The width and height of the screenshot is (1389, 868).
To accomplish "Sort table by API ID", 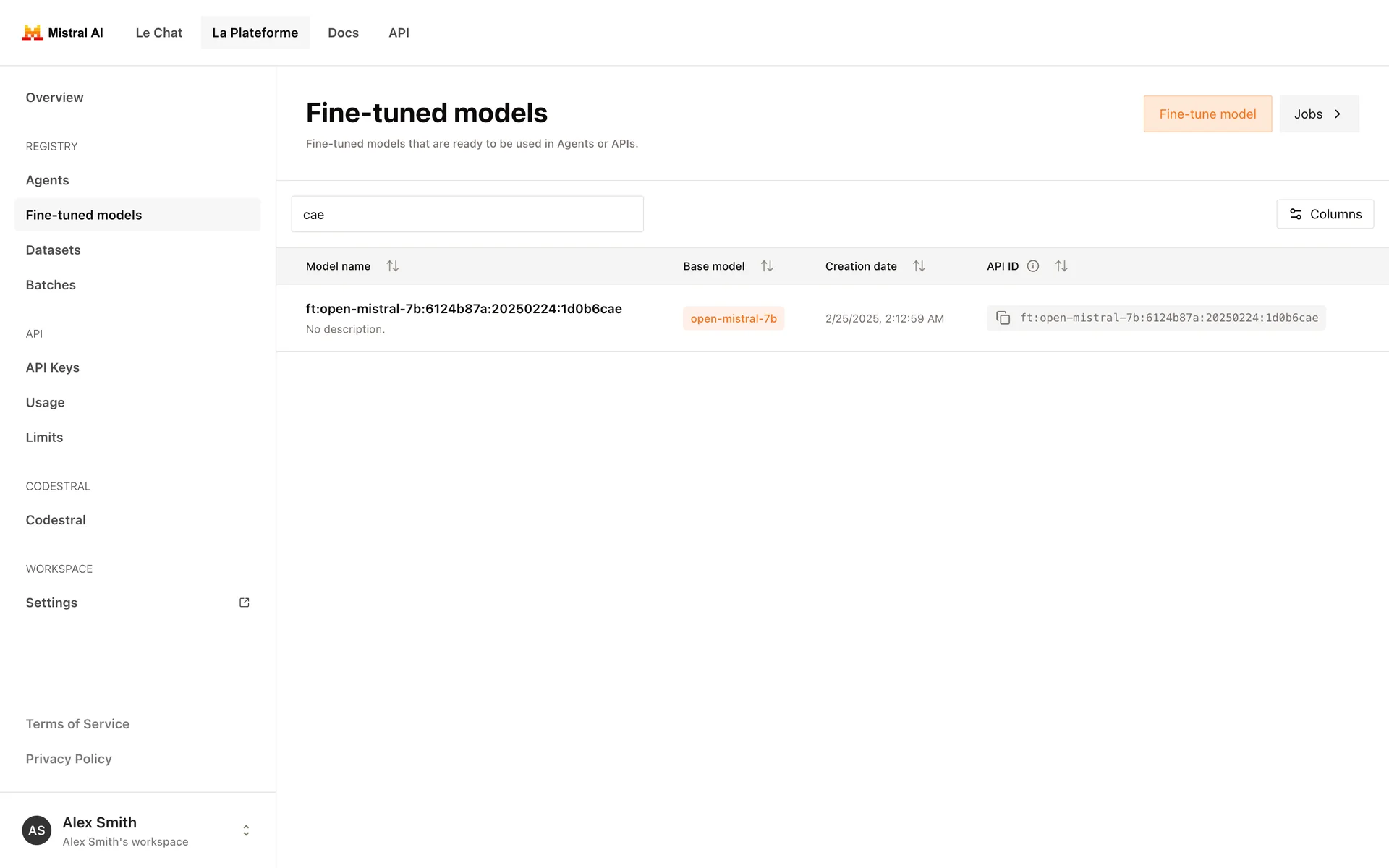I will pos(1061,266).
